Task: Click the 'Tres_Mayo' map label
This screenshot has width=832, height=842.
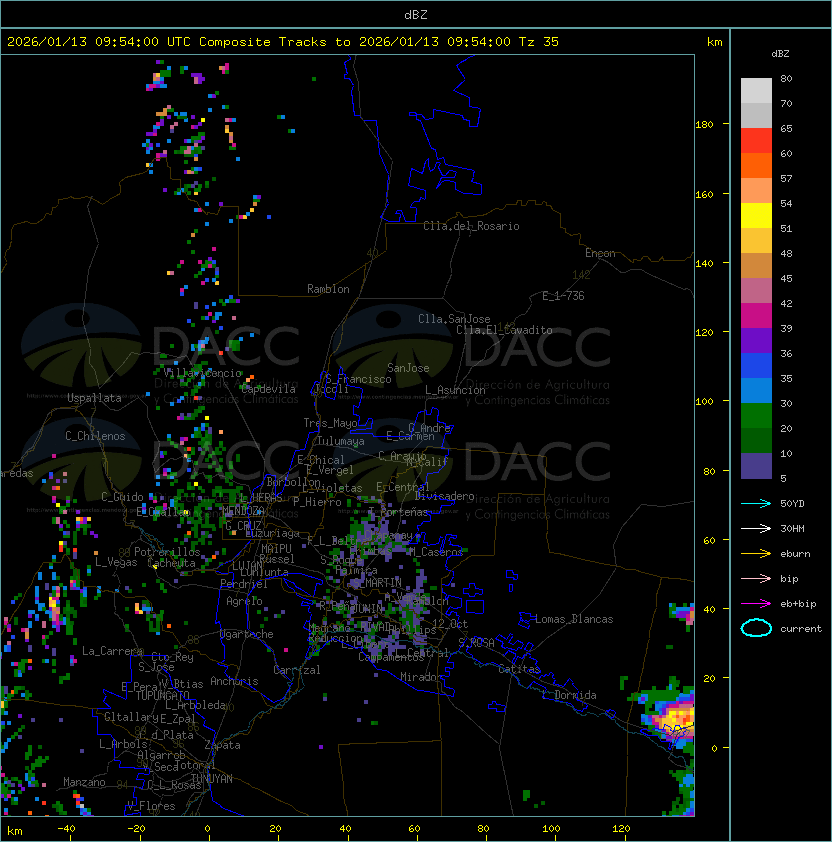Action: (x=330, y=423)
